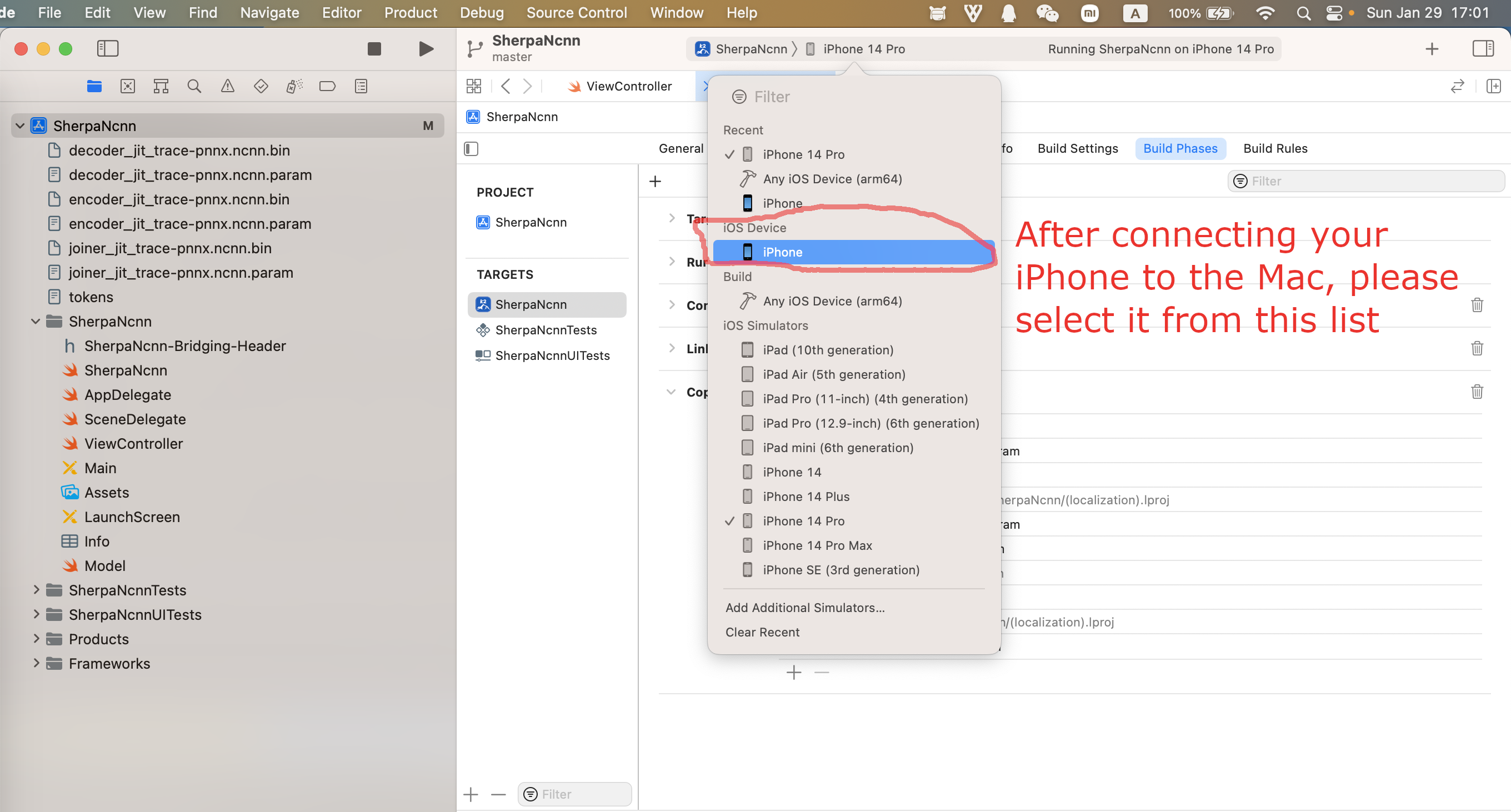Screen dimensions: 1511x812
Task: Click the toolbar plus Library button
Action: 1432,49
